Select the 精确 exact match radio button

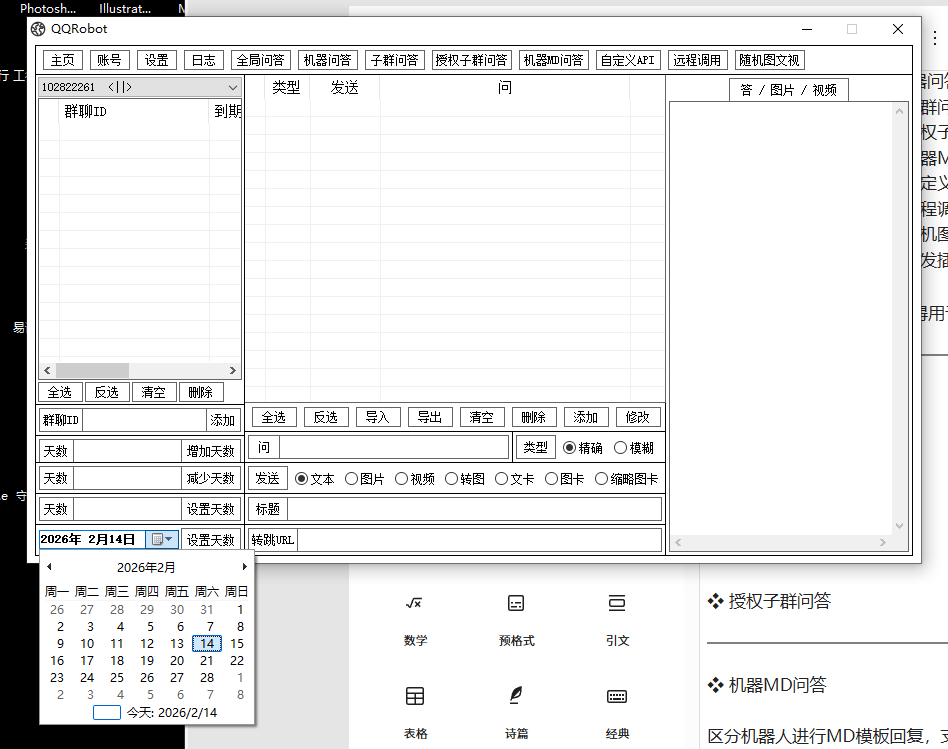pos(570,448)
